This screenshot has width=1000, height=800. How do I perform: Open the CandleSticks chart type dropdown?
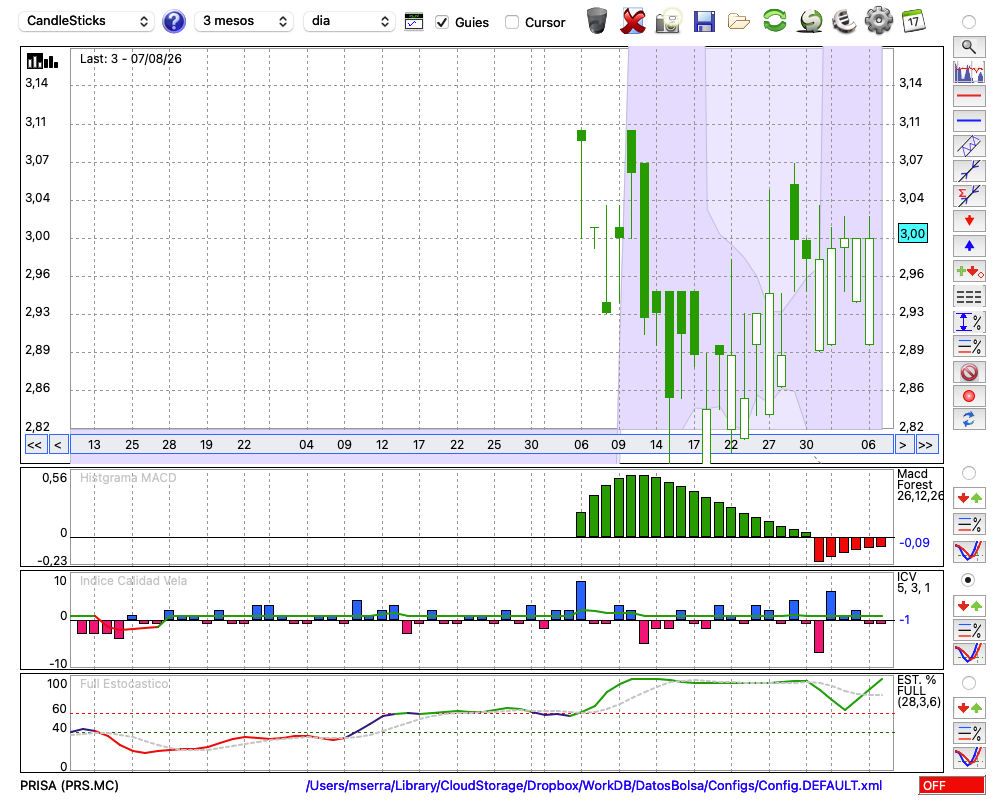pos(86,21)
